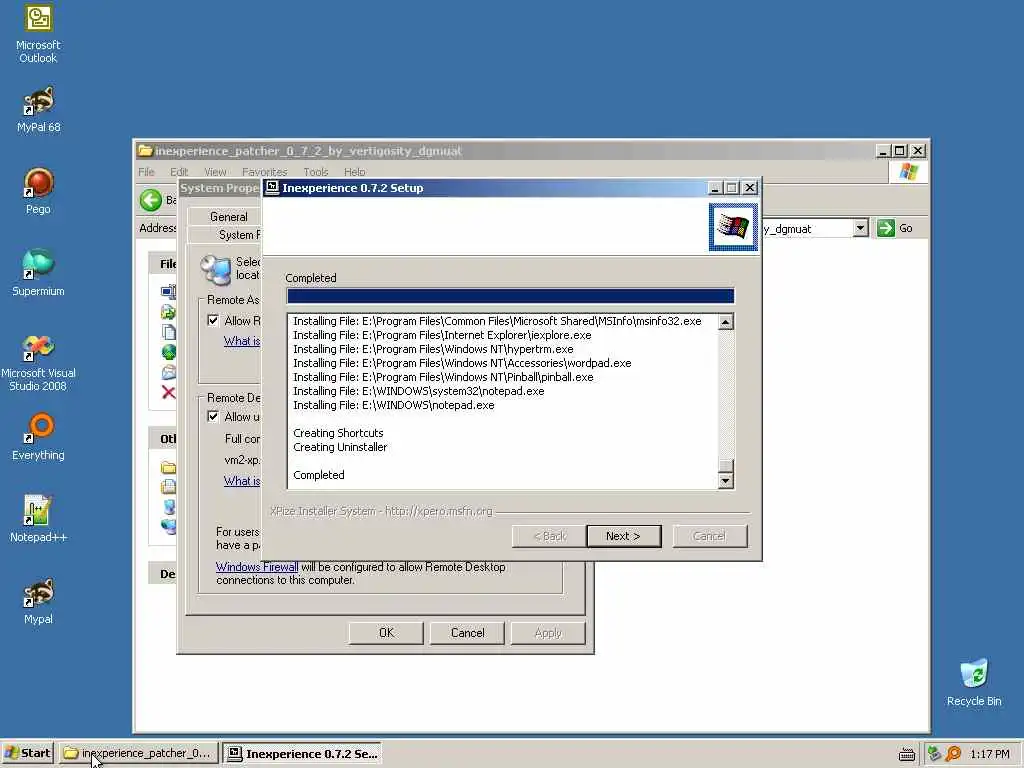
Task: Select the MyPal 68 desktop shortcut
Action: (38, 110)
